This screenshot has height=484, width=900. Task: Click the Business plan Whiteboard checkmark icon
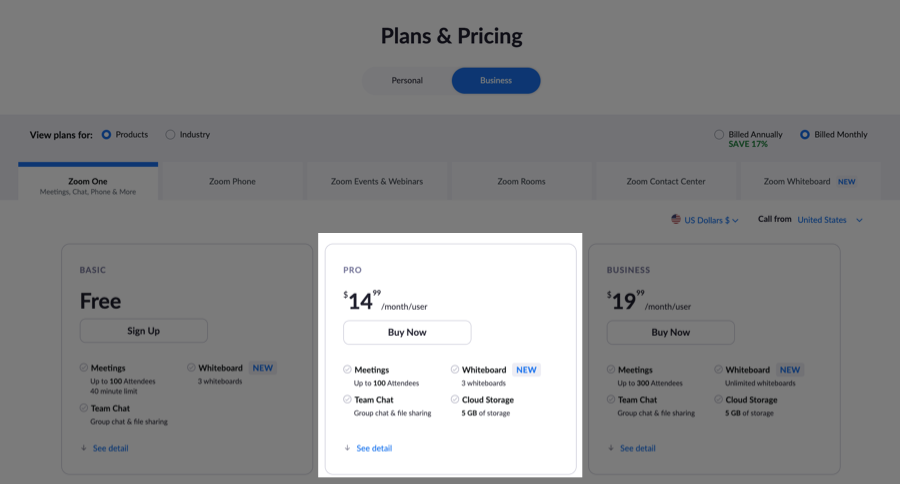[718, 369]
